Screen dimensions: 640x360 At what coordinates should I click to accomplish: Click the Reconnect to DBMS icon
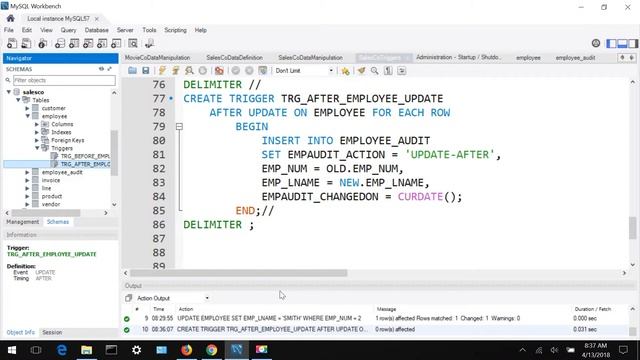pos(149,43)
